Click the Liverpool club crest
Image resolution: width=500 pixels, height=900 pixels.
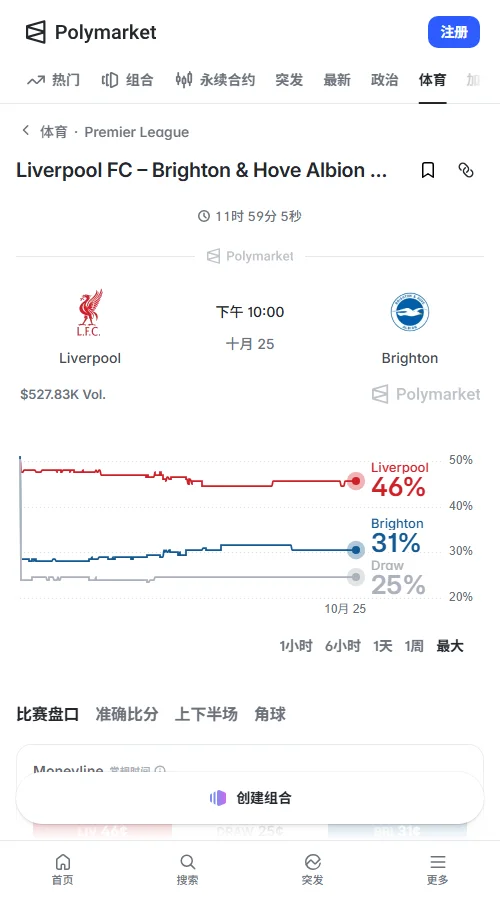[x=90, y=313]
